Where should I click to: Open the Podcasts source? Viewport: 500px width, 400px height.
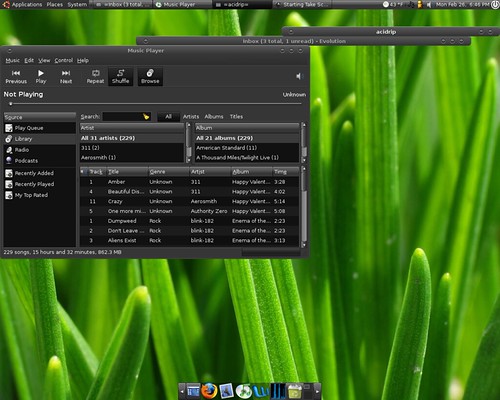(x=40, y=161)
